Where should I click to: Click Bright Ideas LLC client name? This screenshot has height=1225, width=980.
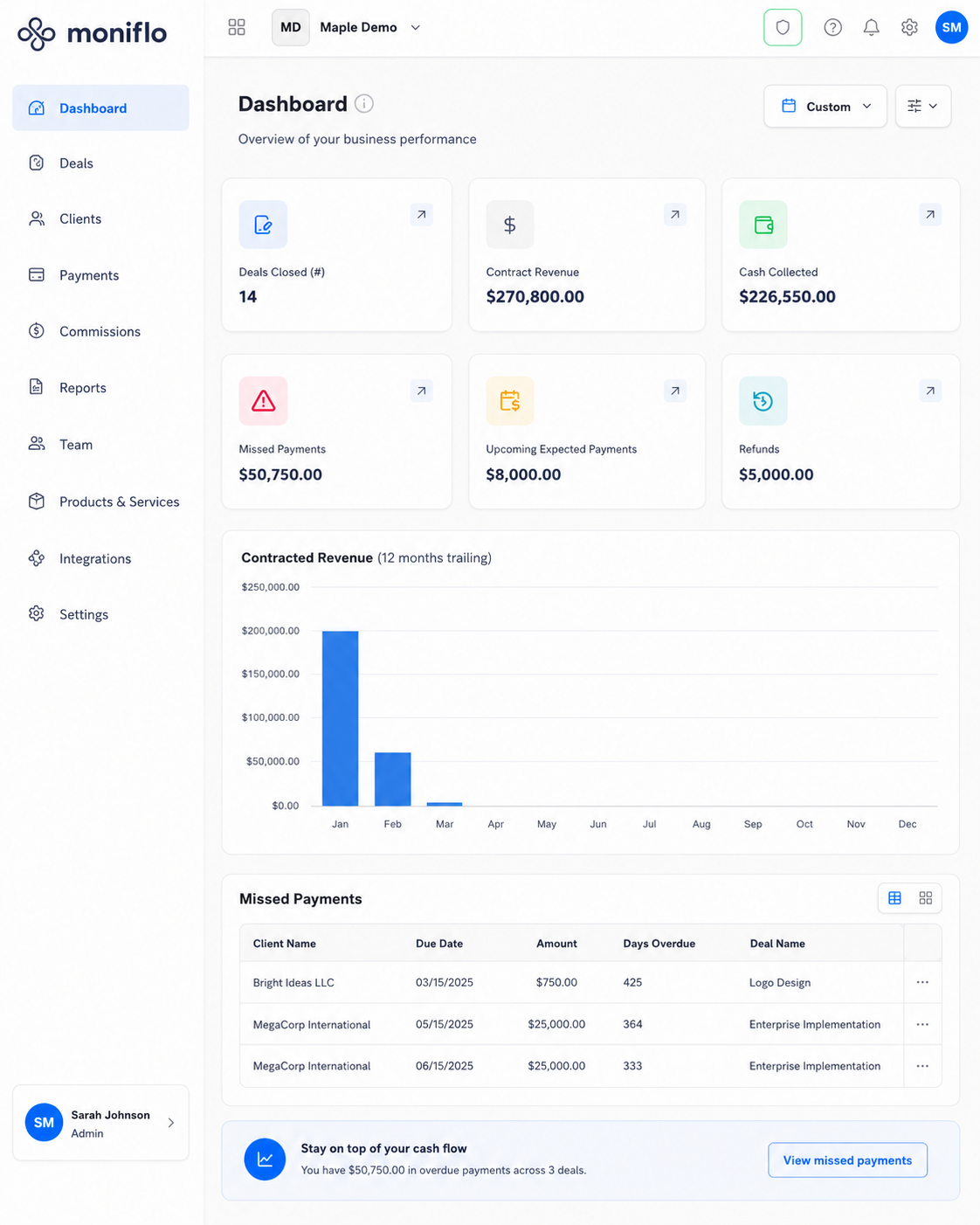point(293,983)
